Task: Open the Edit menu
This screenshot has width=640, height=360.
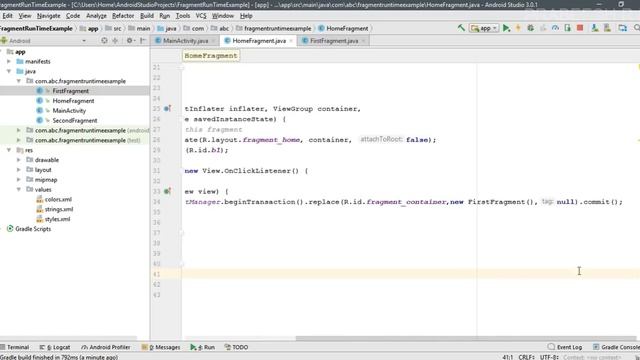Action: coord(7,16)
